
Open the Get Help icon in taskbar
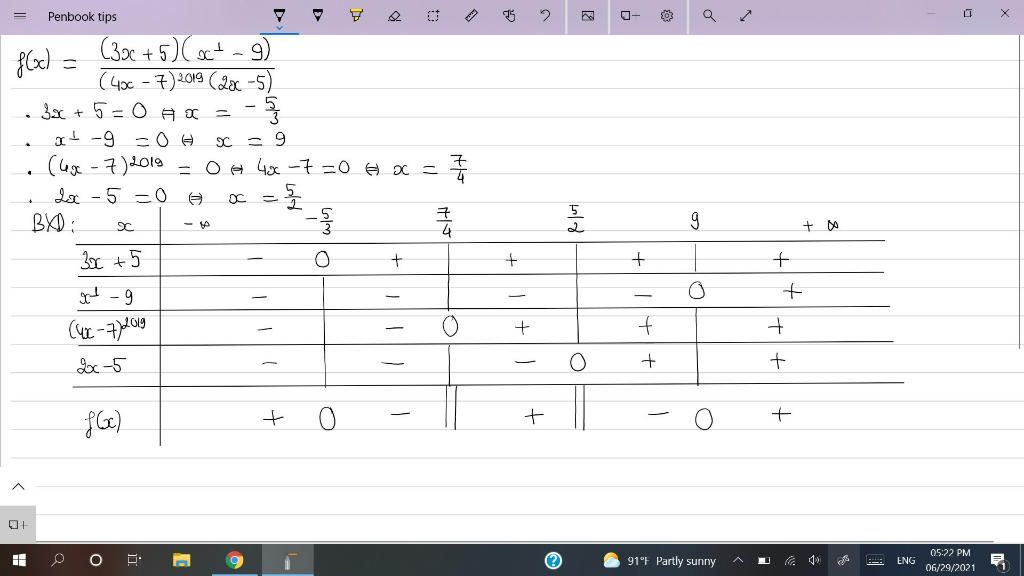click(553, 560)
